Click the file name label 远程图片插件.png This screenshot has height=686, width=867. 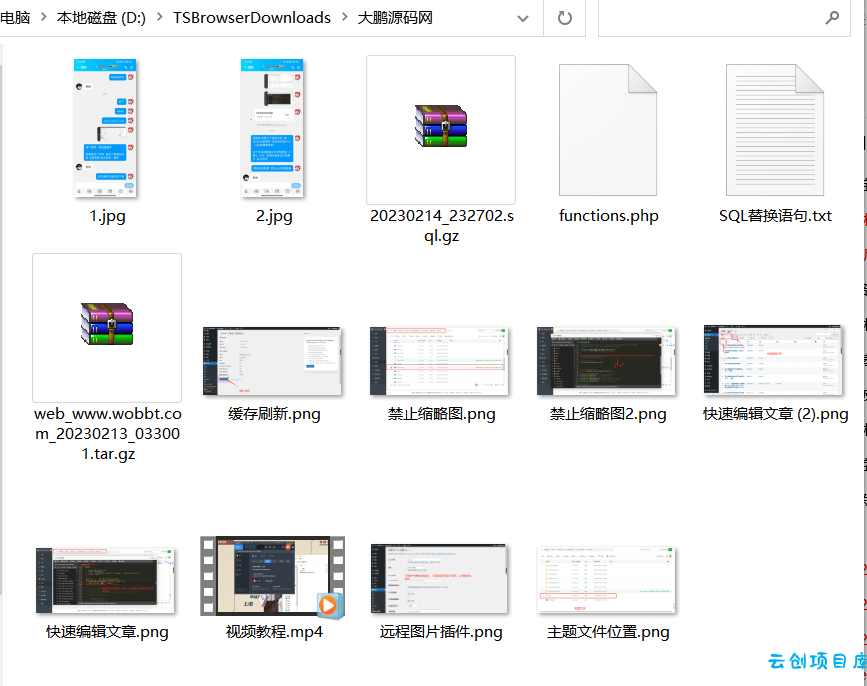click(x=441, y=632)
